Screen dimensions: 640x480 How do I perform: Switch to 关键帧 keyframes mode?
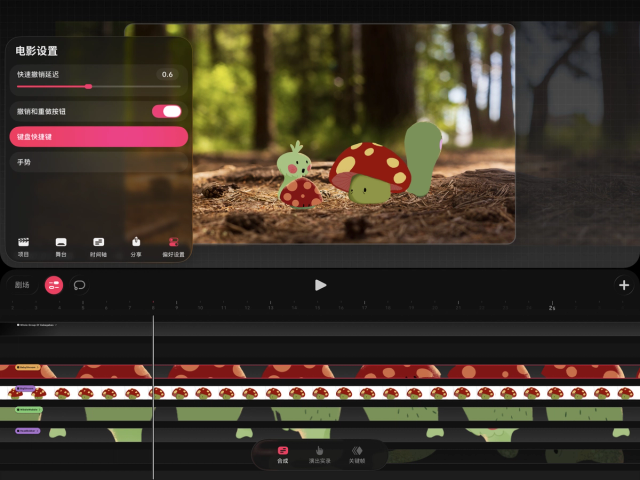[357, 455]
